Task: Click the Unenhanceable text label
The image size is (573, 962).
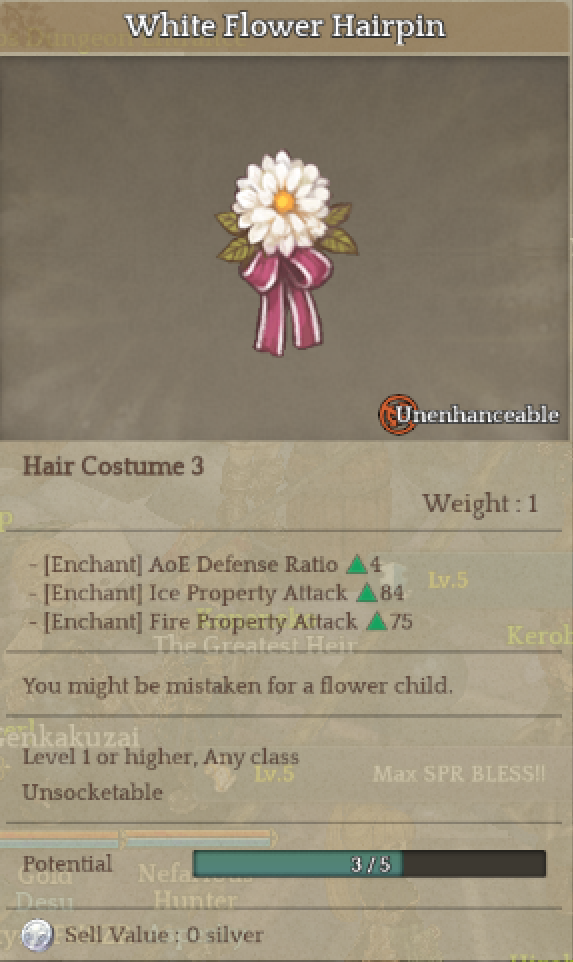Action: tap(477, 415)
